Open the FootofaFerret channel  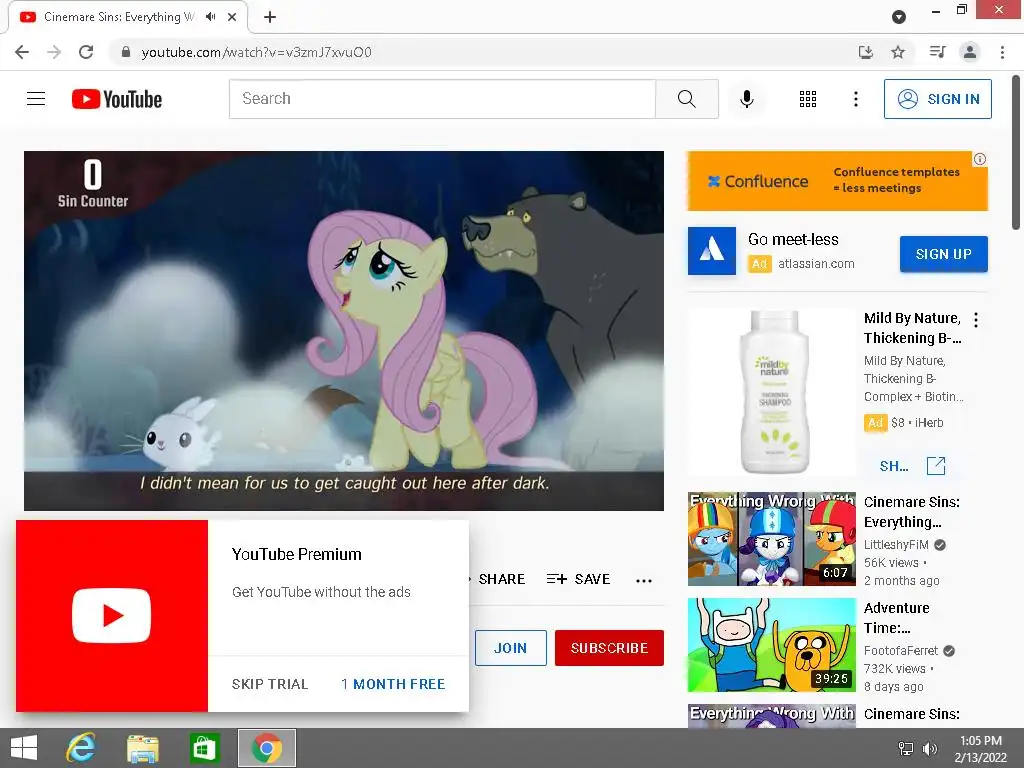point(901,650)
